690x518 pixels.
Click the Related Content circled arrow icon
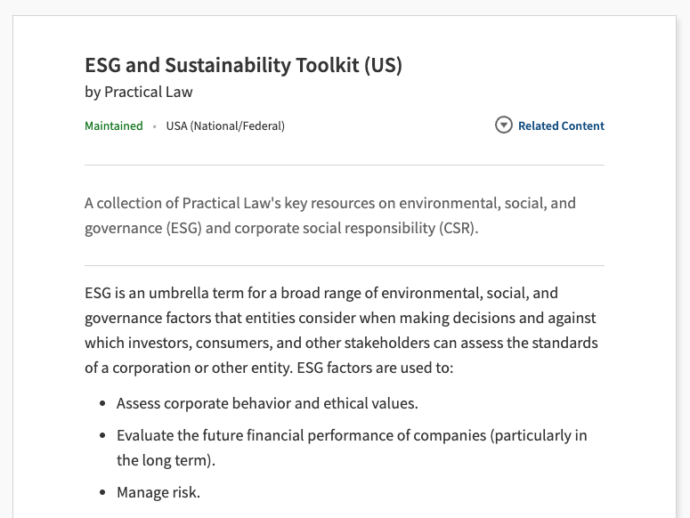[x=504, y=126]
